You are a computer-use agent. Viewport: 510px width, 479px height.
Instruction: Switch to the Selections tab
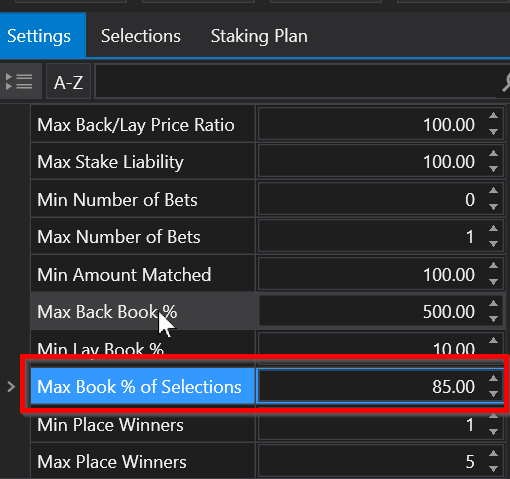(141, 36)
